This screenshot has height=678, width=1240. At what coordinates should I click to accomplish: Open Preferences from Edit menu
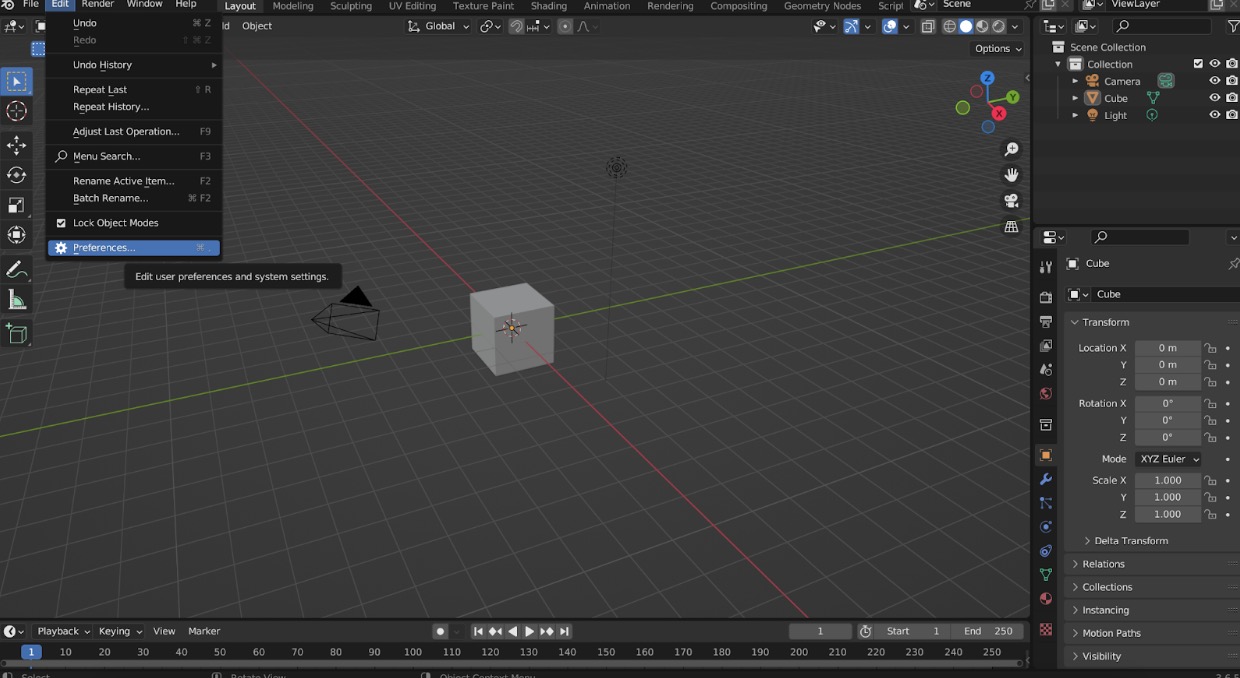(134, 248)
